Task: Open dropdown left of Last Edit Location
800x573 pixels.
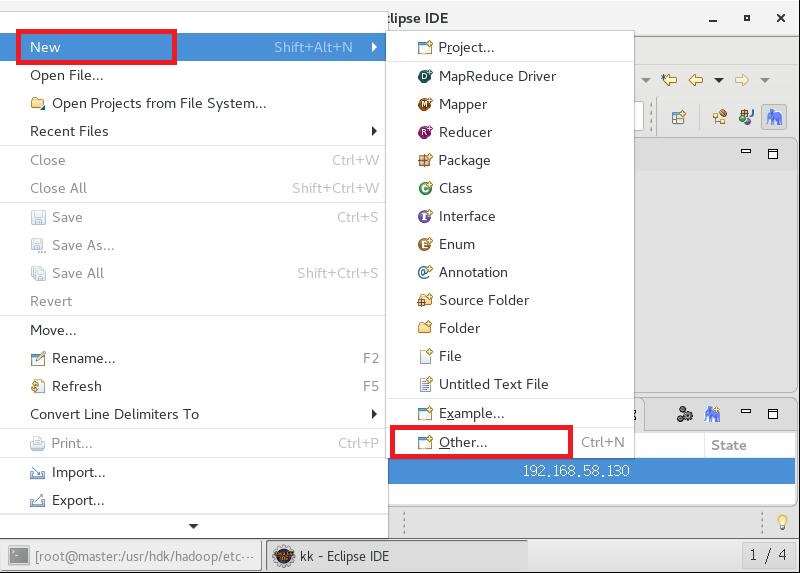Action: point(646,80)
